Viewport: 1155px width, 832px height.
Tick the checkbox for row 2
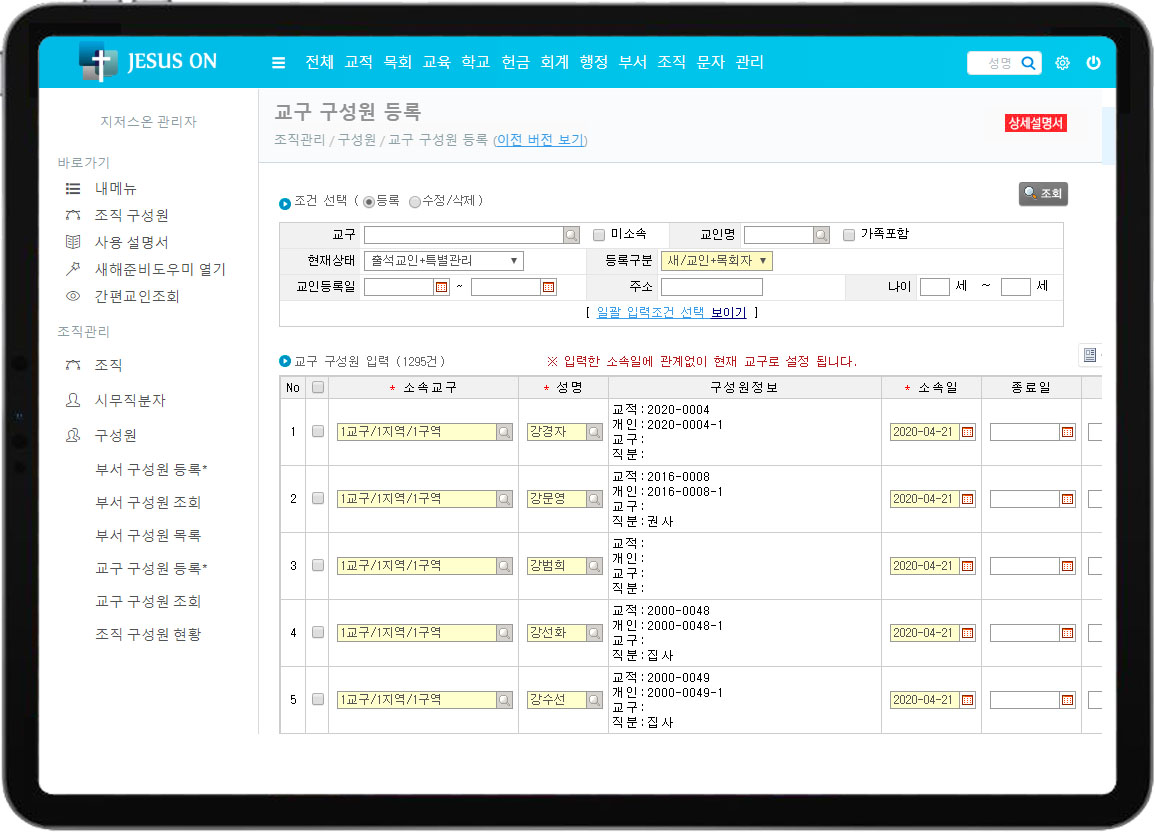point(318,498)
